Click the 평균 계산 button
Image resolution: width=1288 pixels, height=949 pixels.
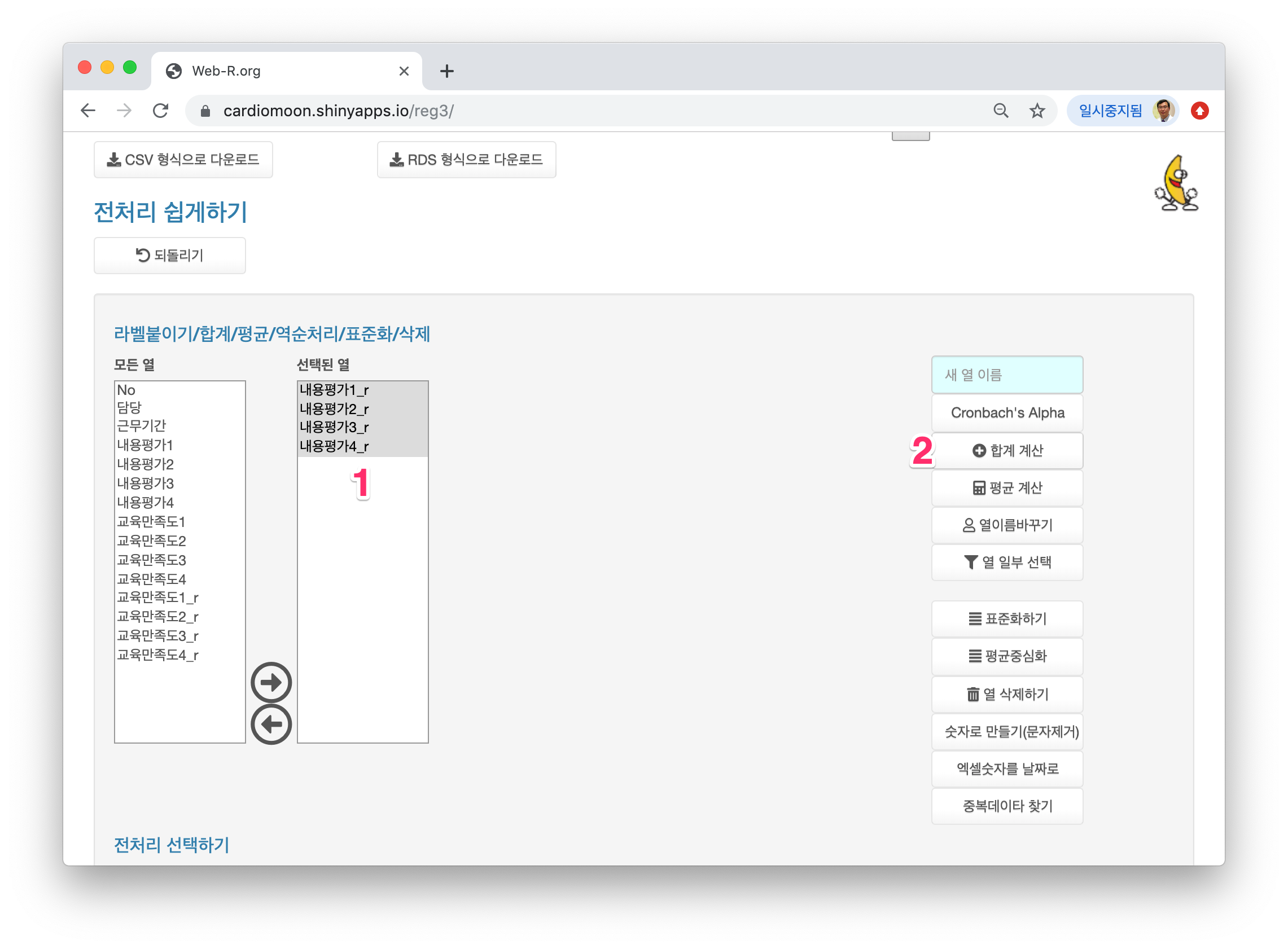(1006, 487)
